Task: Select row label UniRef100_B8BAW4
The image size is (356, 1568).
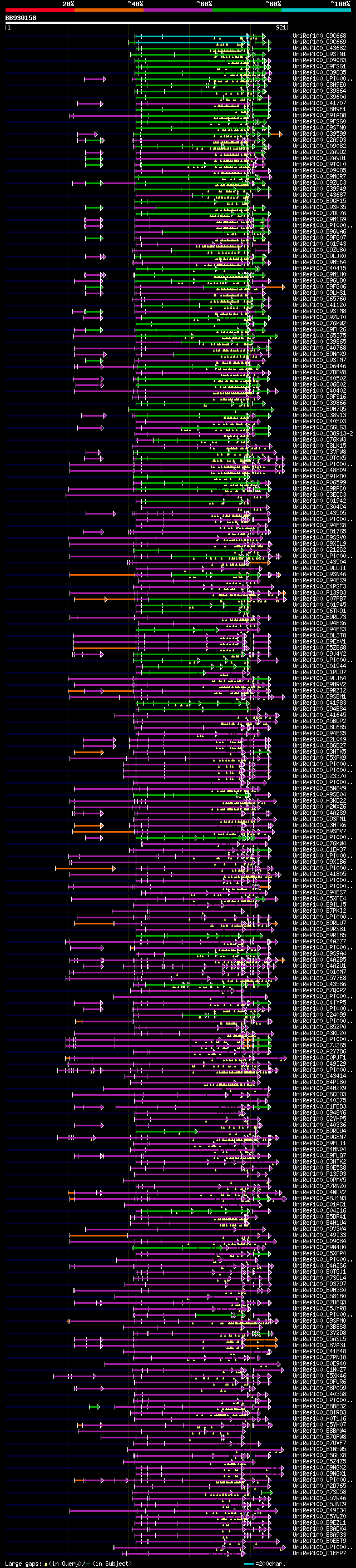Action: point(319,1431)
